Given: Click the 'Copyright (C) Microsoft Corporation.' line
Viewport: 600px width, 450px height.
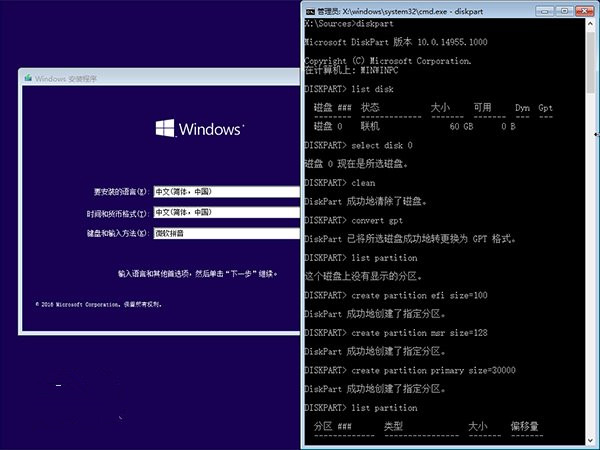Looking at the screenshot, I should [x=388, y=61].
